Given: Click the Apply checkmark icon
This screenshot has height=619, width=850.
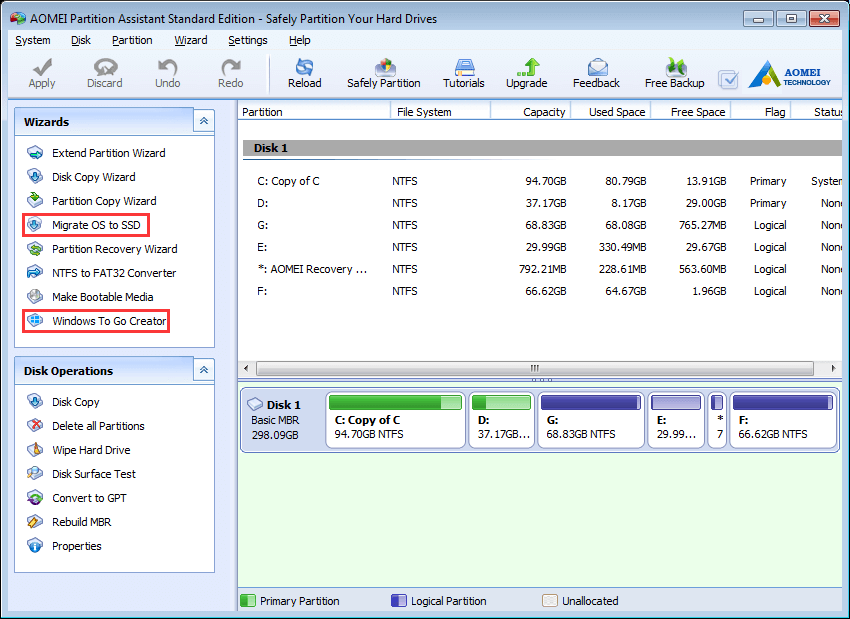Looking at the screenshot, I should (x=42, y=67).
